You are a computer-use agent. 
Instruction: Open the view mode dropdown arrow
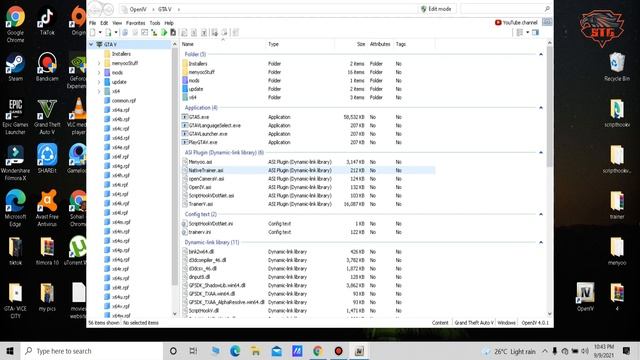coord(527,33)
